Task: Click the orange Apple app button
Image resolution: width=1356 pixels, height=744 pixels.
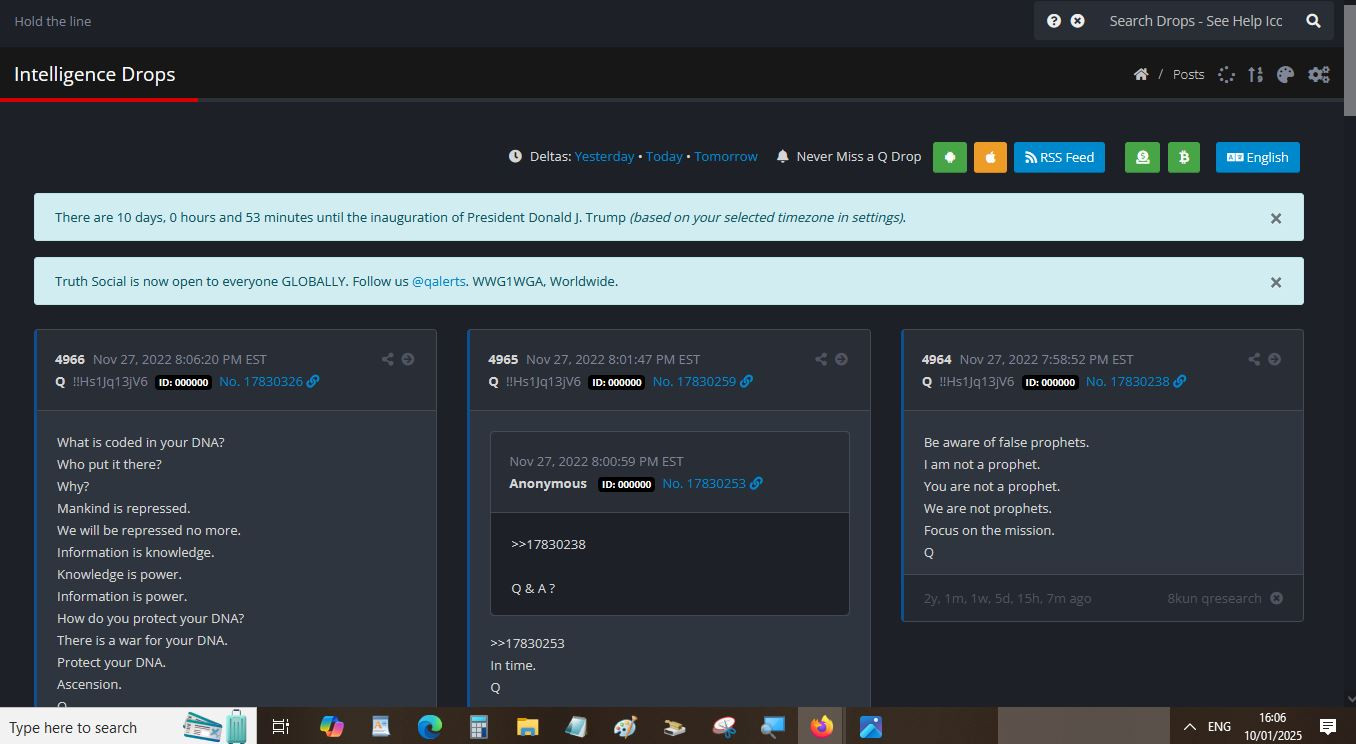Action: pos(990,157)
